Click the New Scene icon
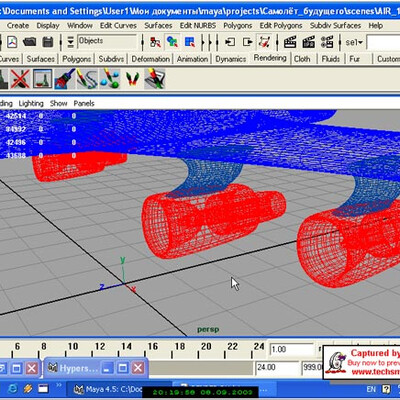 (x=13, y=42)
